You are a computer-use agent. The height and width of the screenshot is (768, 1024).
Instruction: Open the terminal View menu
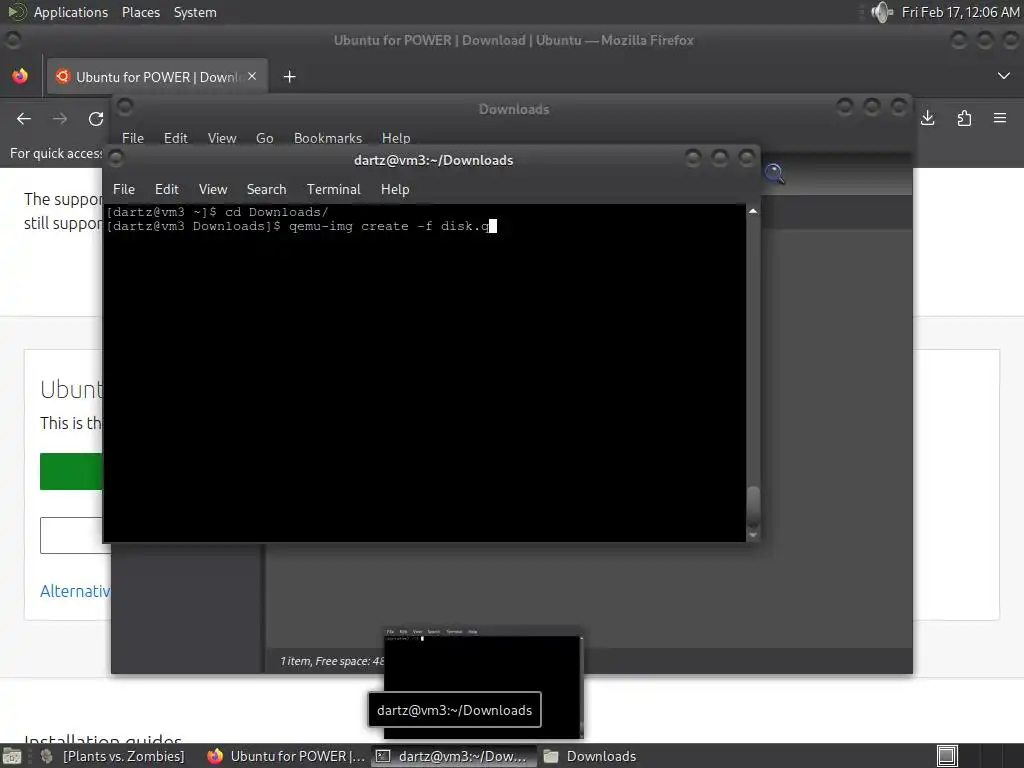click(x=213, y=189)
